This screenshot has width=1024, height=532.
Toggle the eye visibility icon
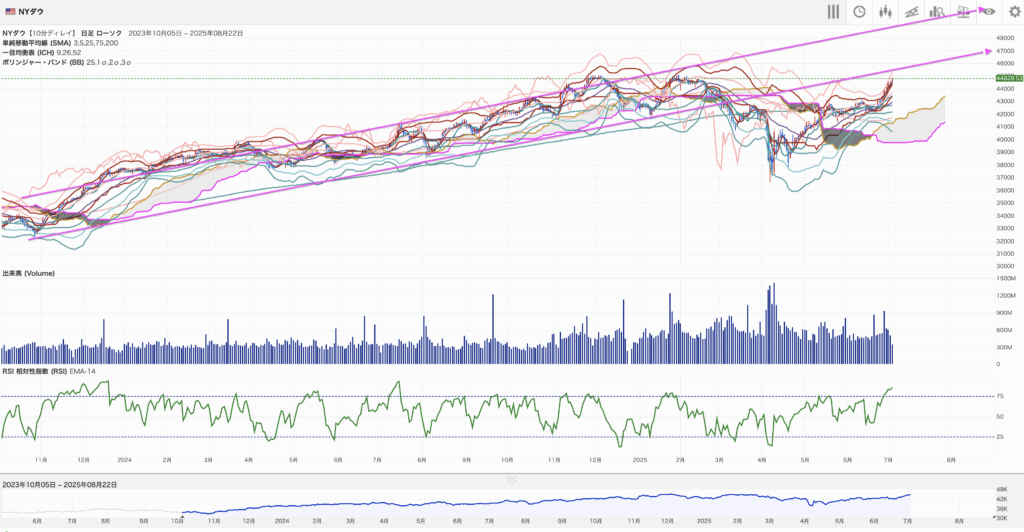(x=988, y=11)
